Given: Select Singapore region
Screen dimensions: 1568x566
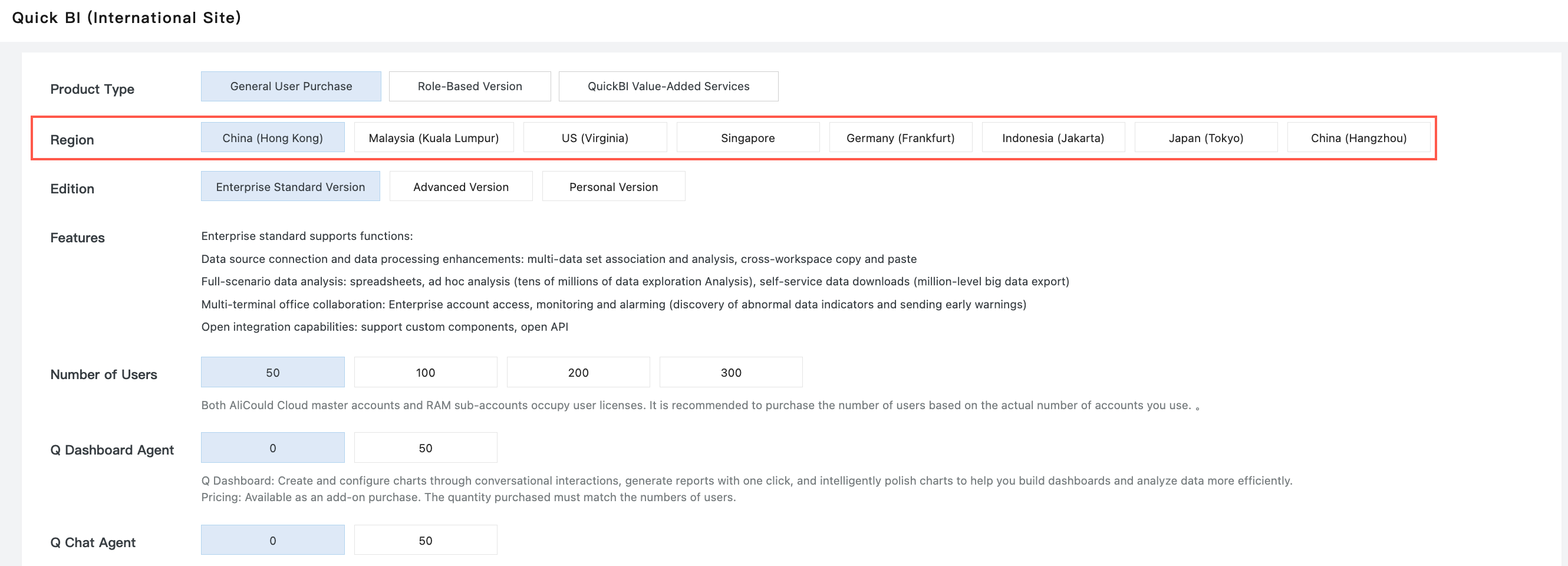Looking at the screenshot, I should coord(748,137).
